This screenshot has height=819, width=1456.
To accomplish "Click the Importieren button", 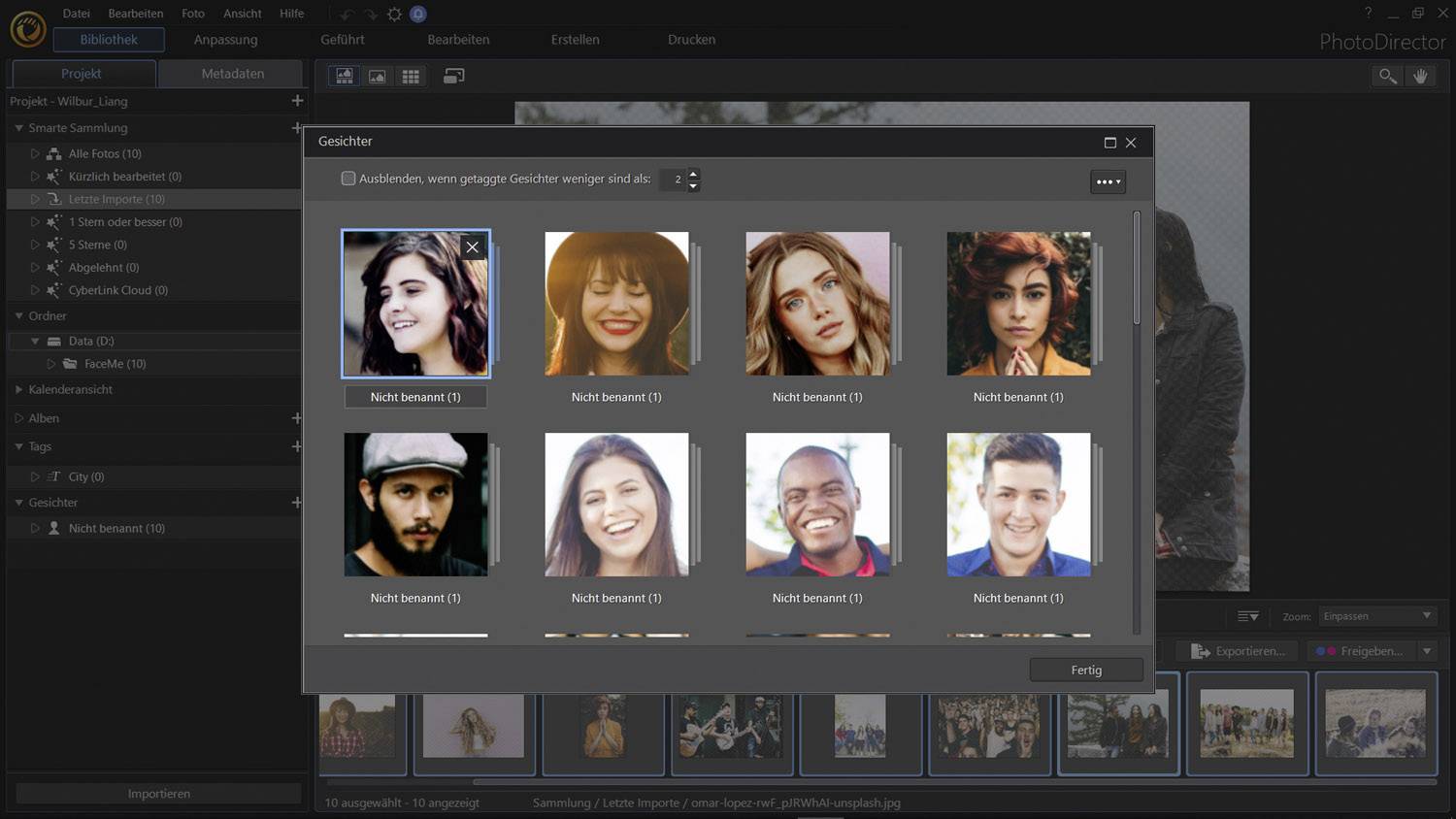I will coord(157,793).
